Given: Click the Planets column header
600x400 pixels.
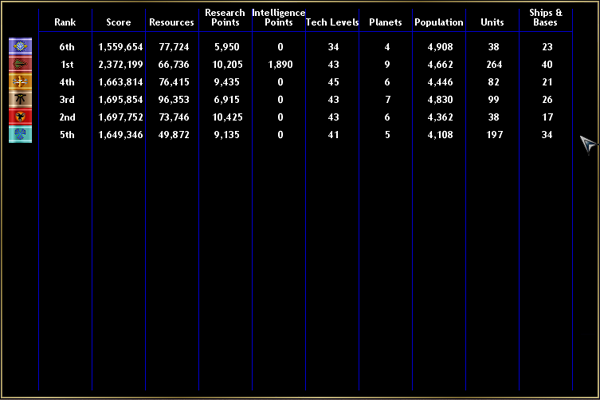Looking at the screenshot, I should 386,22.
